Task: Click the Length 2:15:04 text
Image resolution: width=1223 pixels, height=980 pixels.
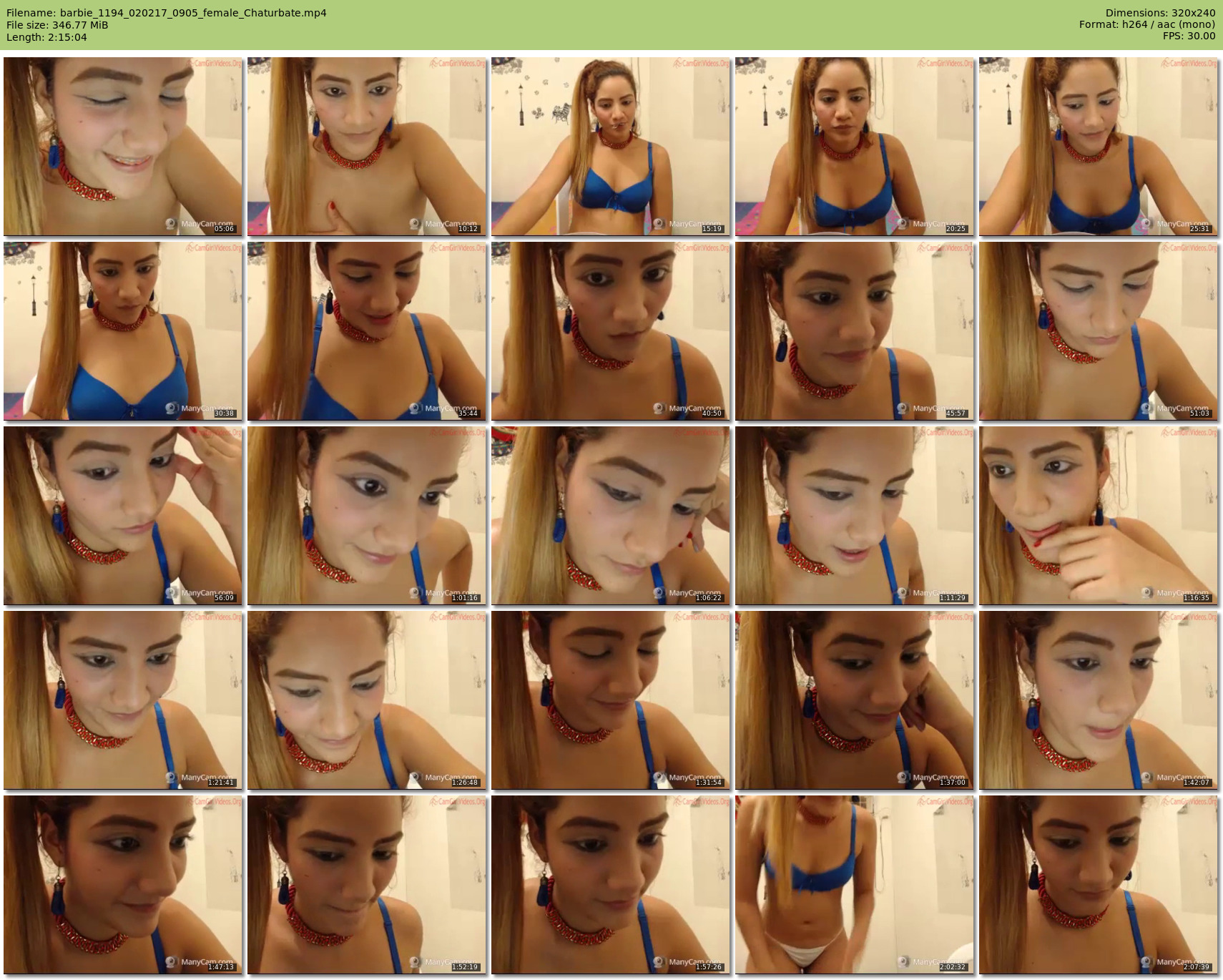Action: [46, 37]
